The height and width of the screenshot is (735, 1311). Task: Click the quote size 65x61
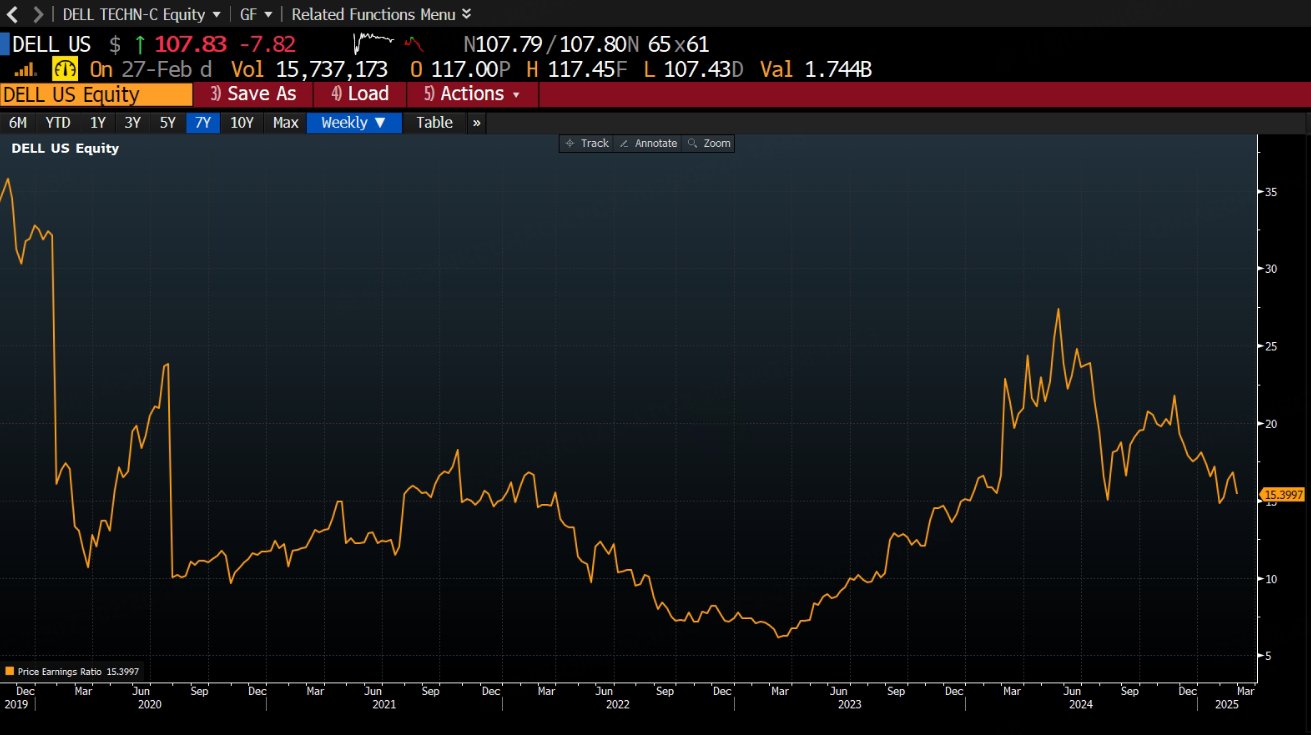pos(678,44)
